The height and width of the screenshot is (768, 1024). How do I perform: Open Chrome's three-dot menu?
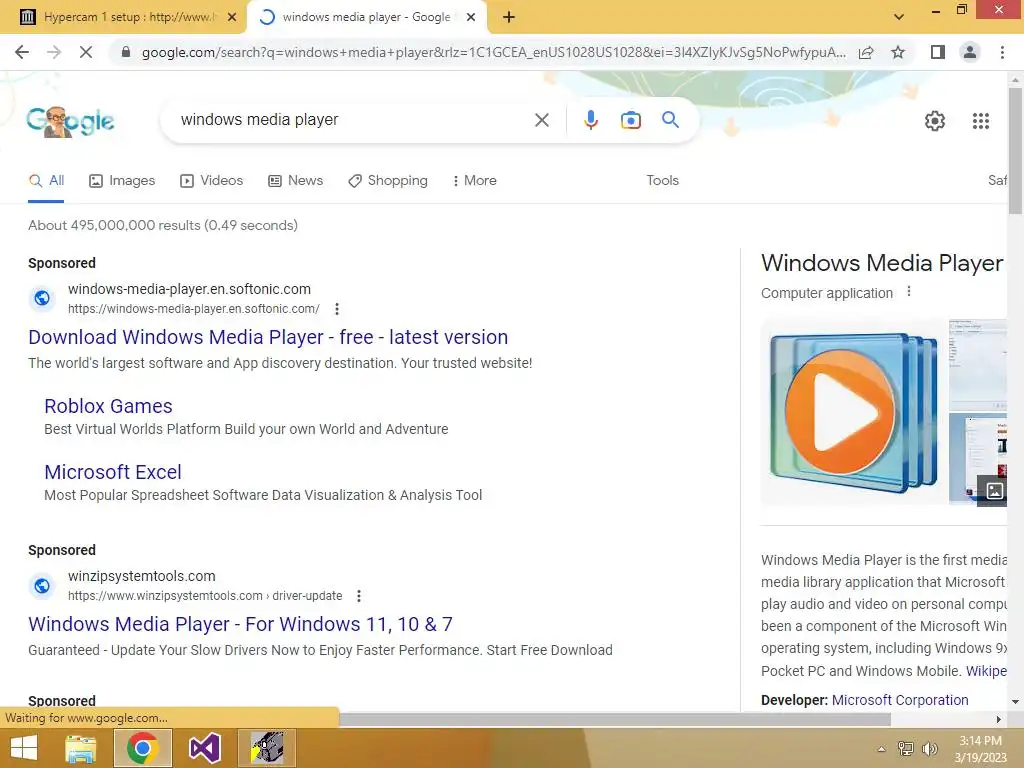[1002, 52]
